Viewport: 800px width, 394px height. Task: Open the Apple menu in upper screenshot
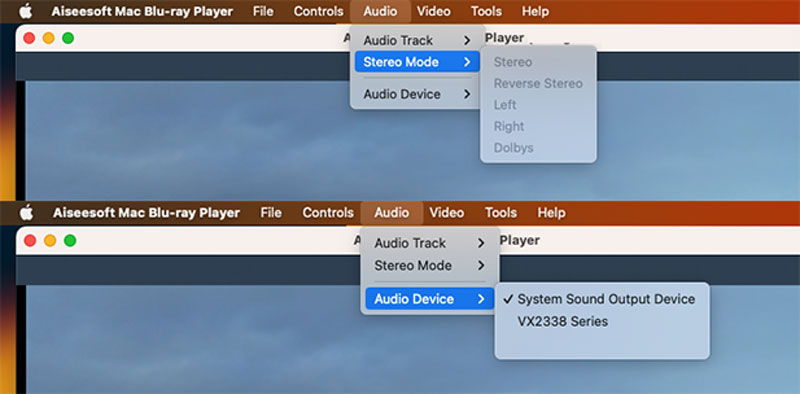click(x=26, y=11)
